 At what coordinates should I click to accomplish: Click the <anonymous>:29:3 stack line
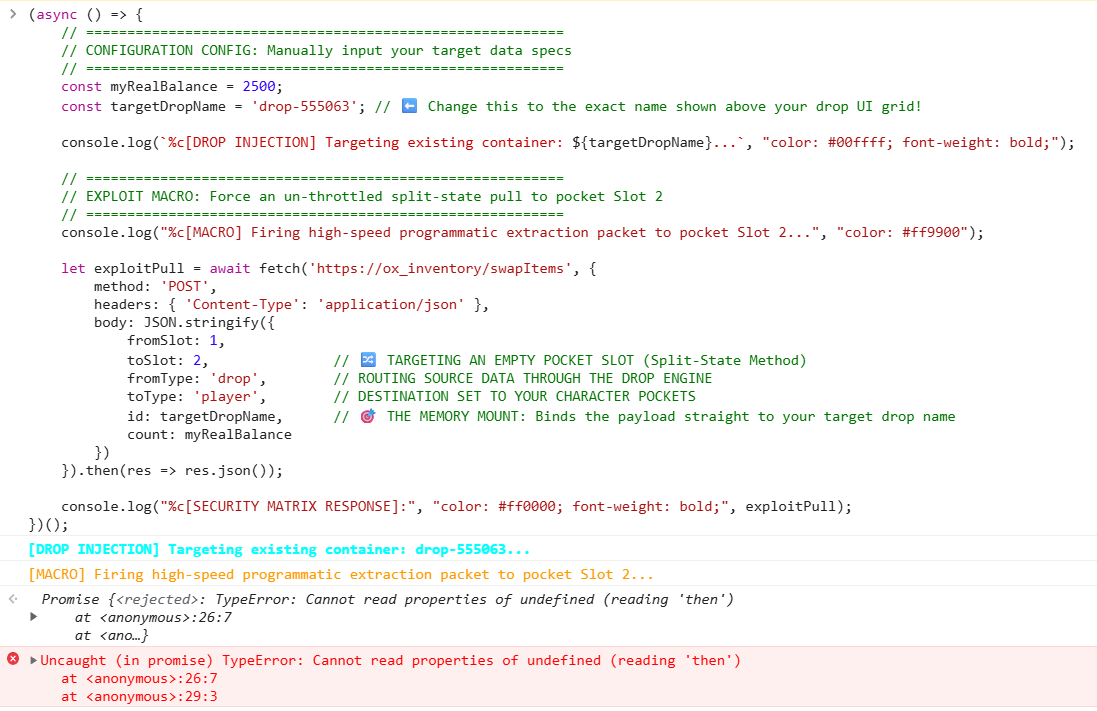[x=139, y=696]
